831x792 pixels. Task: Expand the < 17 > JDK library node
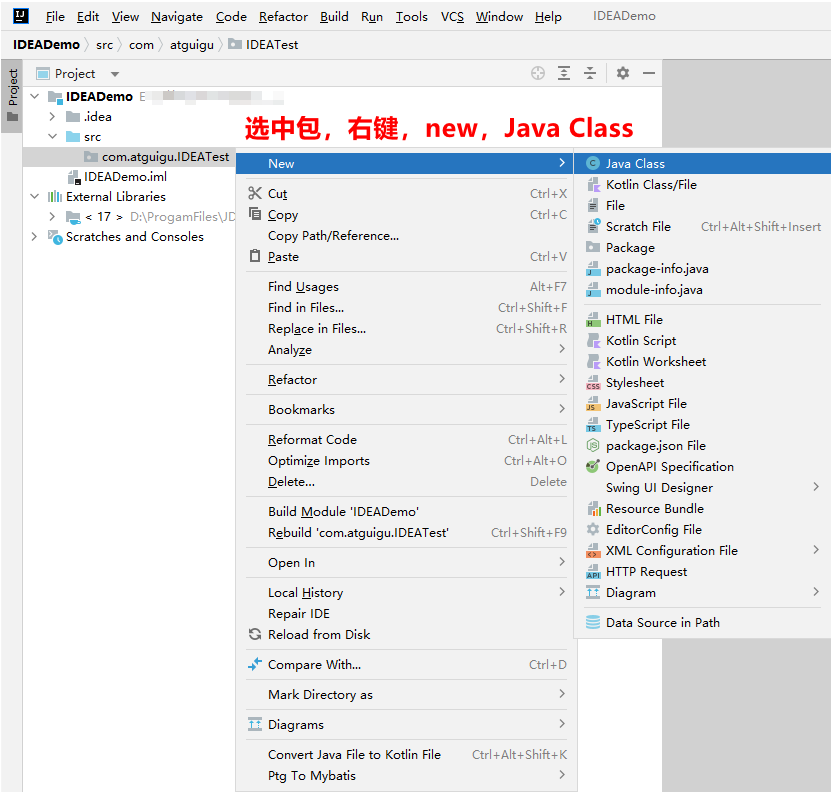[52, 216]
